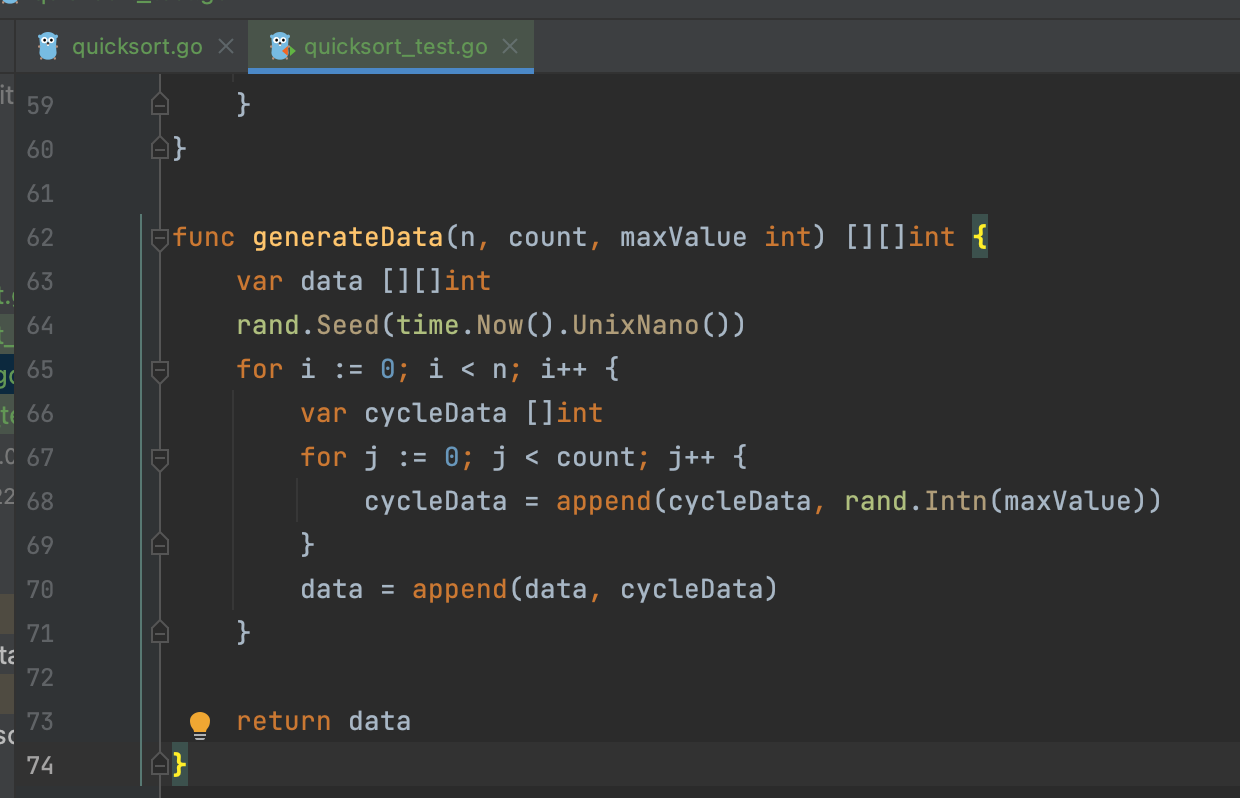Click the highlighted opening brace on line 62
Viewport: 1240px width, 798px height.
click(x=979, y=238)
